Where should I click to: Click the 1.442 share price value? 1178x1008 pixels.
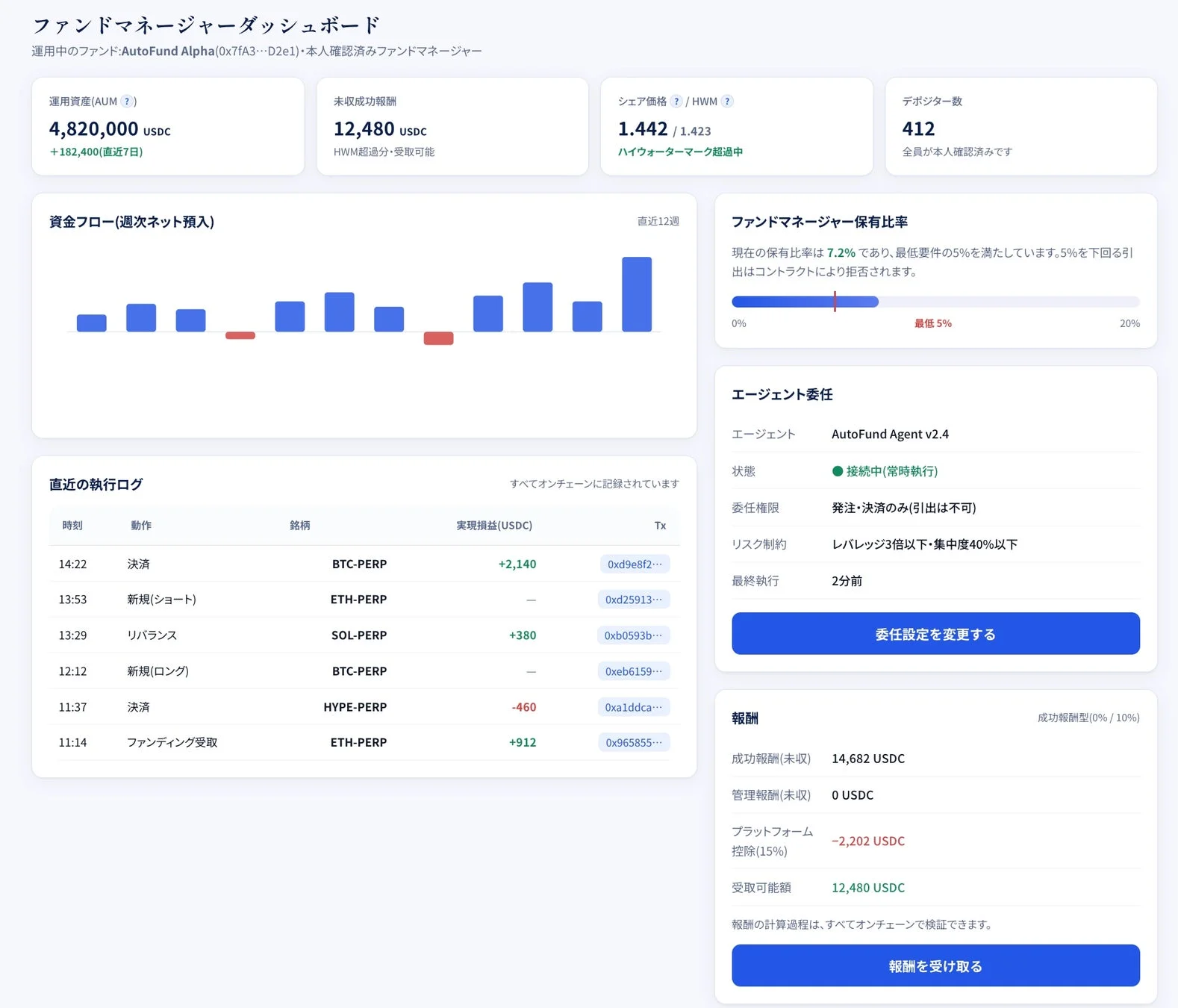643,129
